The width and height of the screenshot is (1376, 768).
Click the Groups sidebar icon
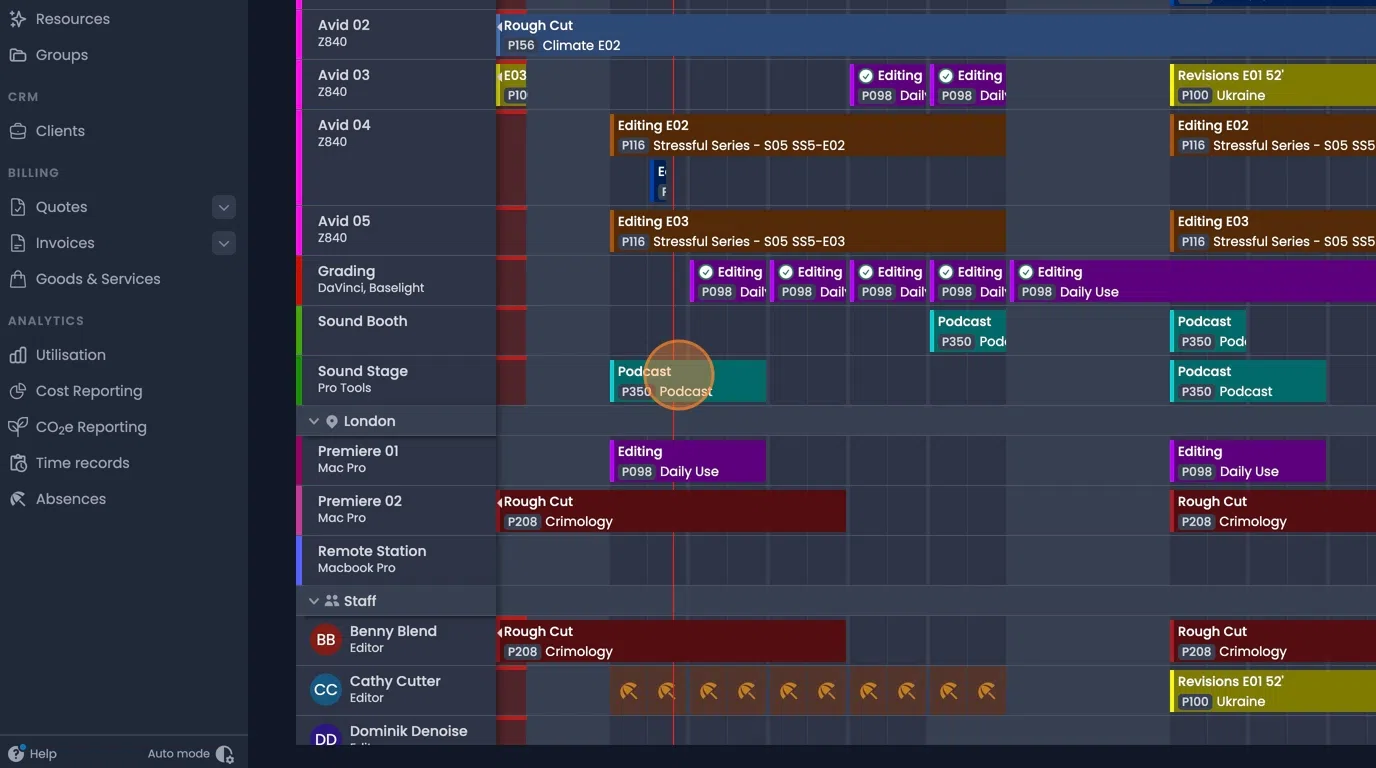click(x=19, y=54)
